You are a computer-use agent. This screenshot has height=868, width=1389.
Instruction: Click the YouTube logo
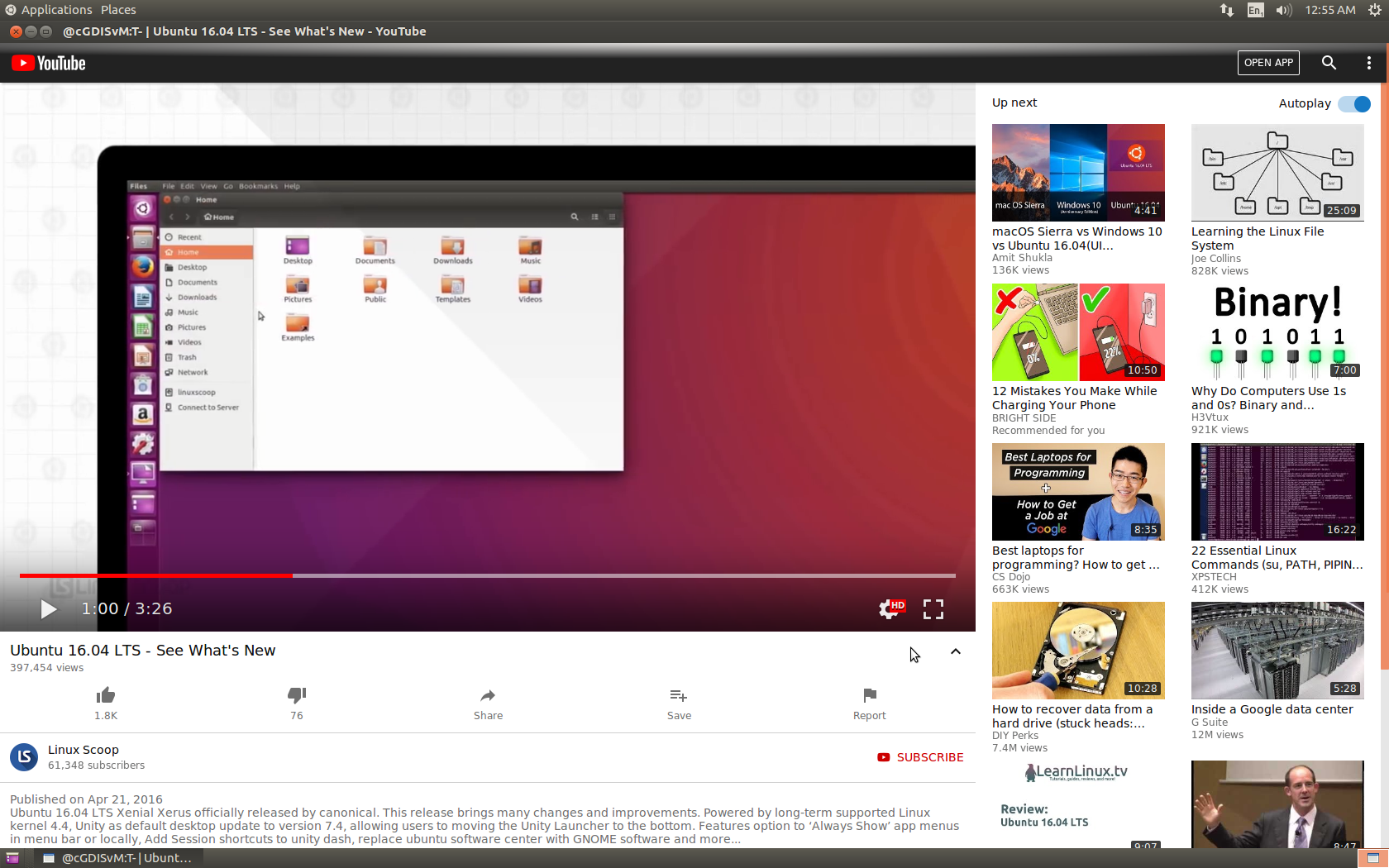(x=49, y=64)
